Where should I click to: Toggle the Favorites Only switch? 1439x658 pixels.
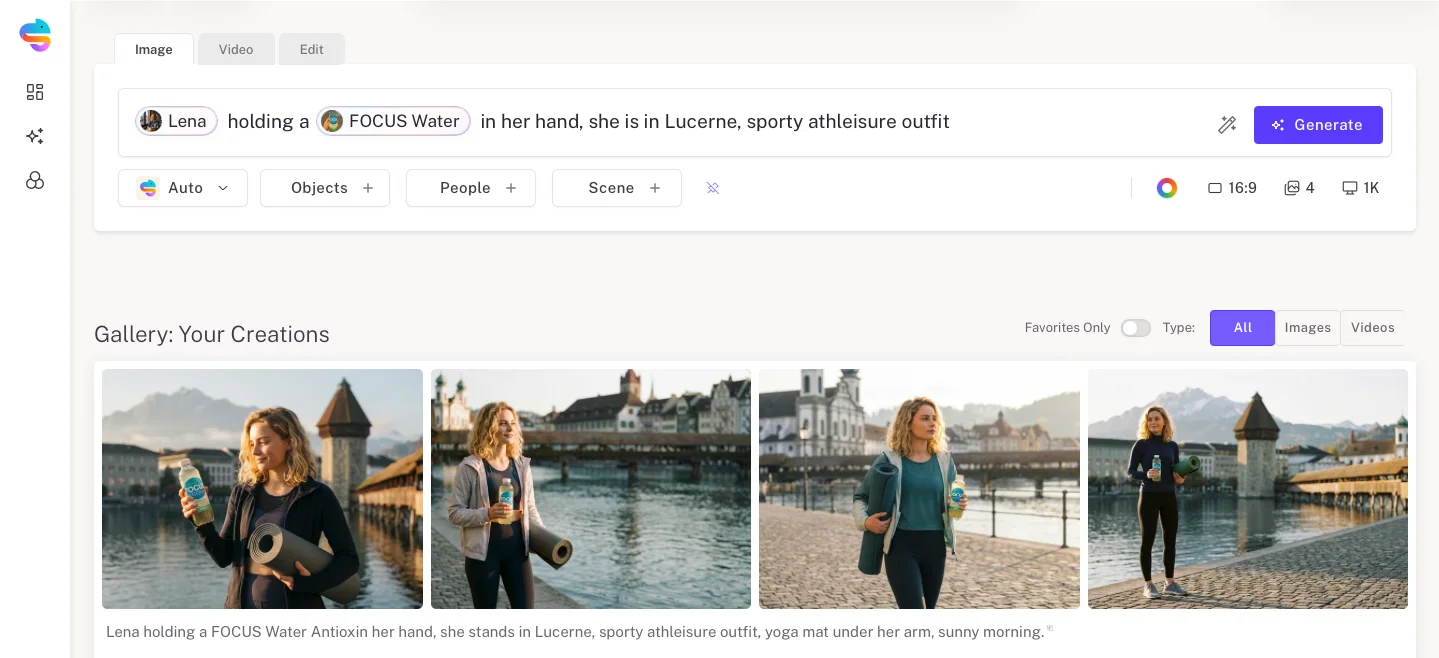click(x=1135, y=328)
